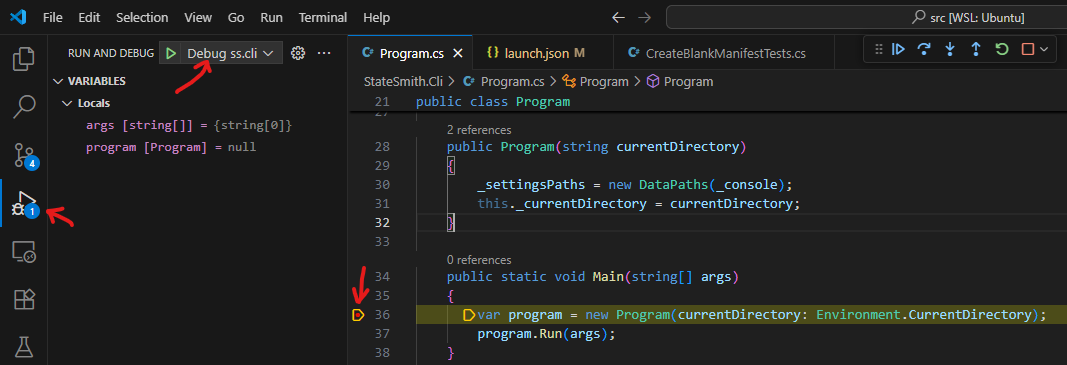Click StateSmith.Cli in the breadcrumb
This screenshot has width=1067, height=365.
coord(404,82)
